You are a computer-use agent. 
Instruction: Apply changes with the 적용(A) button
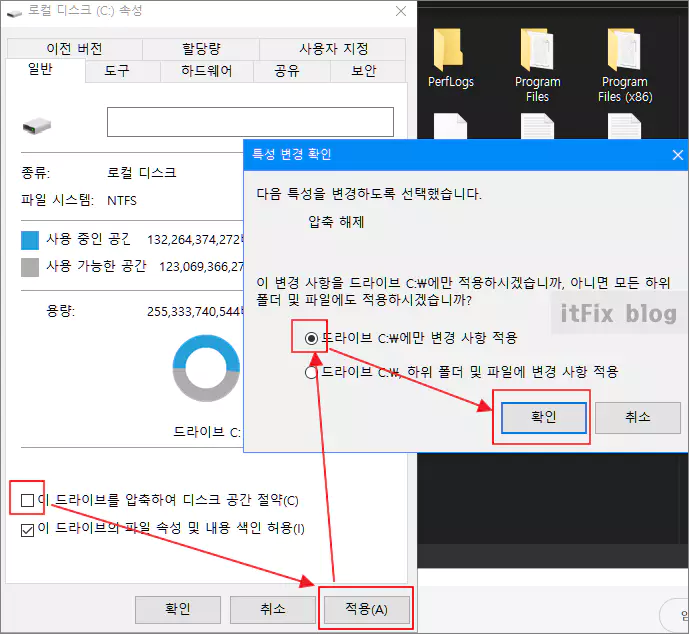[x=366, y=609]
